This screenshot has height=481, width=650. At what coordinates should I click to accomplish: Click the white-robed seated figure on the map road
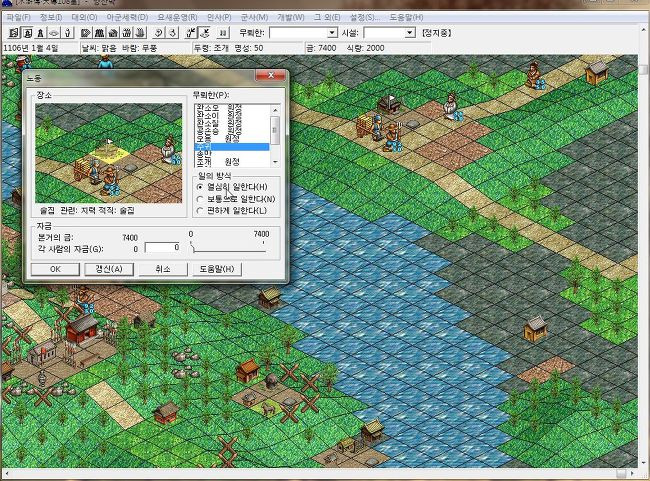click(x=451, y=107)
